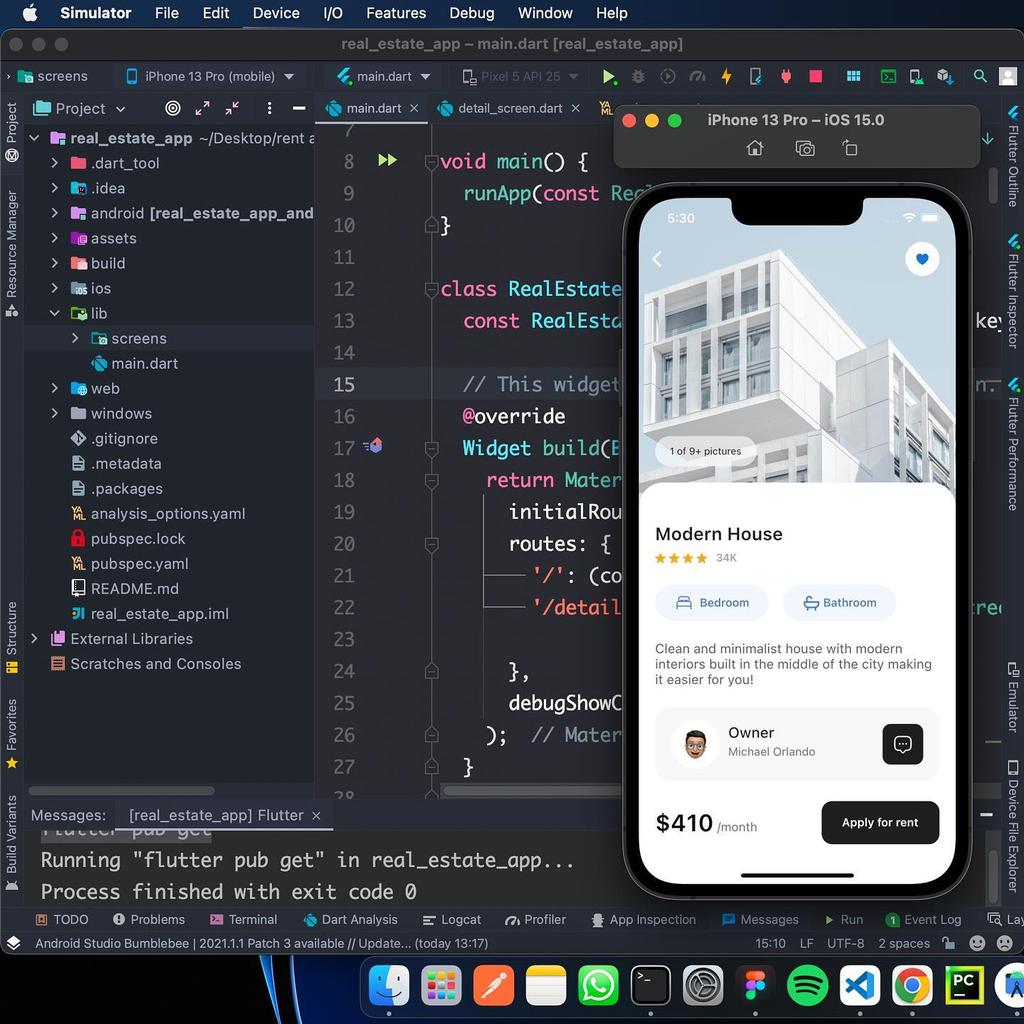This screenshot has width=1024, height=1024.
Task: Open Project panel options three-dot menu
Action: pos(269,108)
